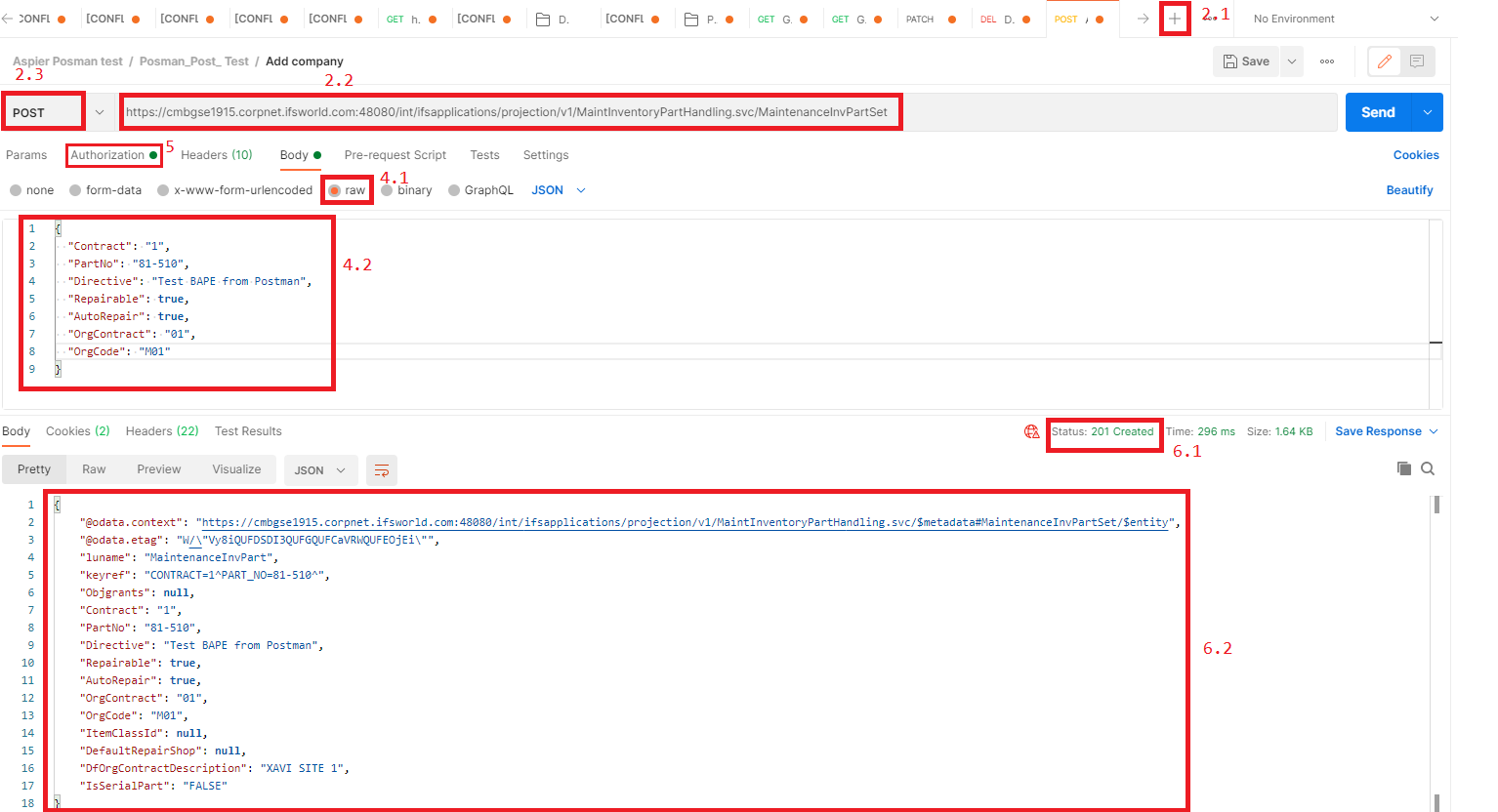Open the @odata.context URL link
1498x812 pixels.
coord(685,522)
